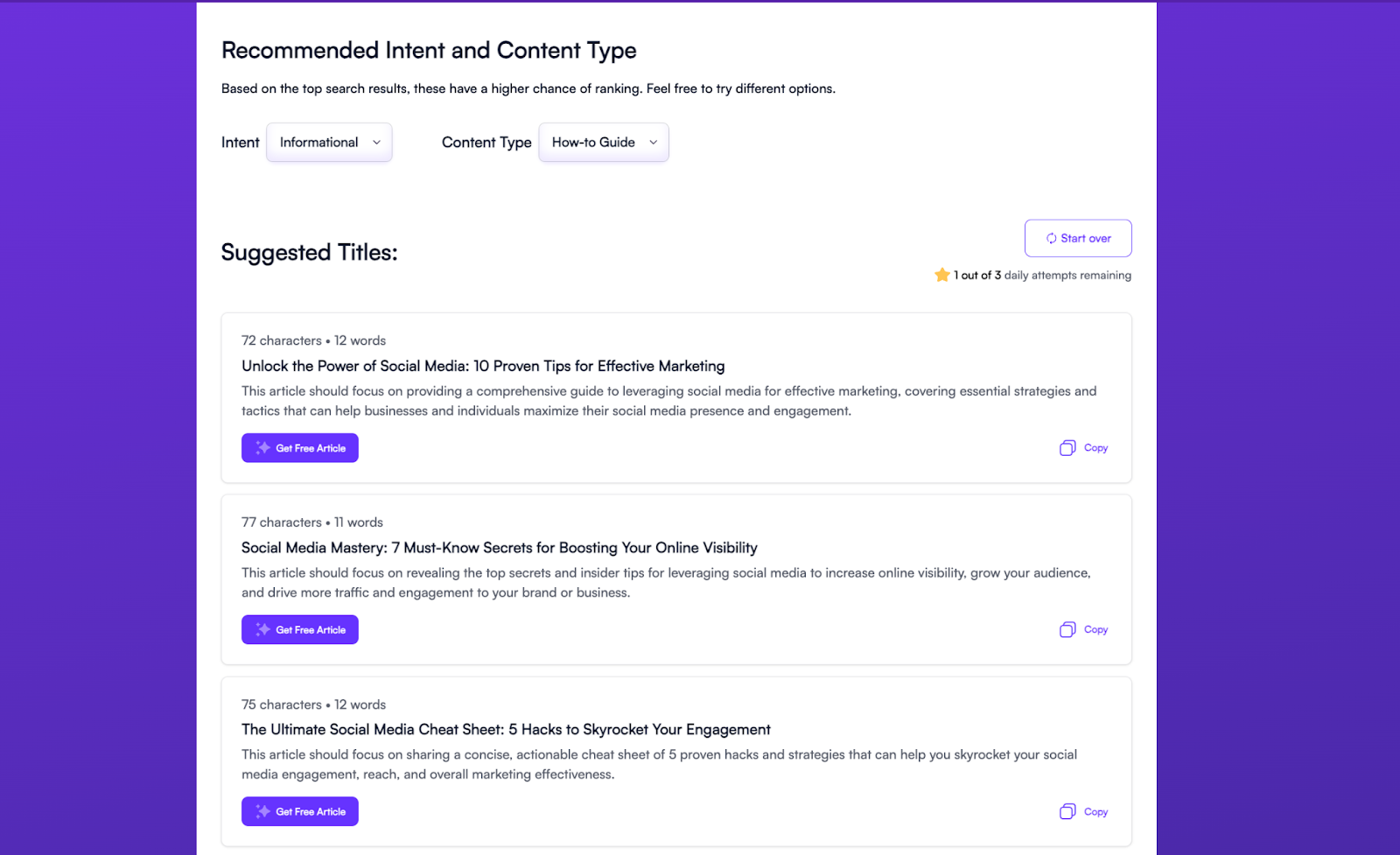This screenshot has width=1400, height=855.
Task: Select title 'Unlock the Power of Social Media: 10 Proven Tips'
Action: pyautogui.click(x=483, y=366)
